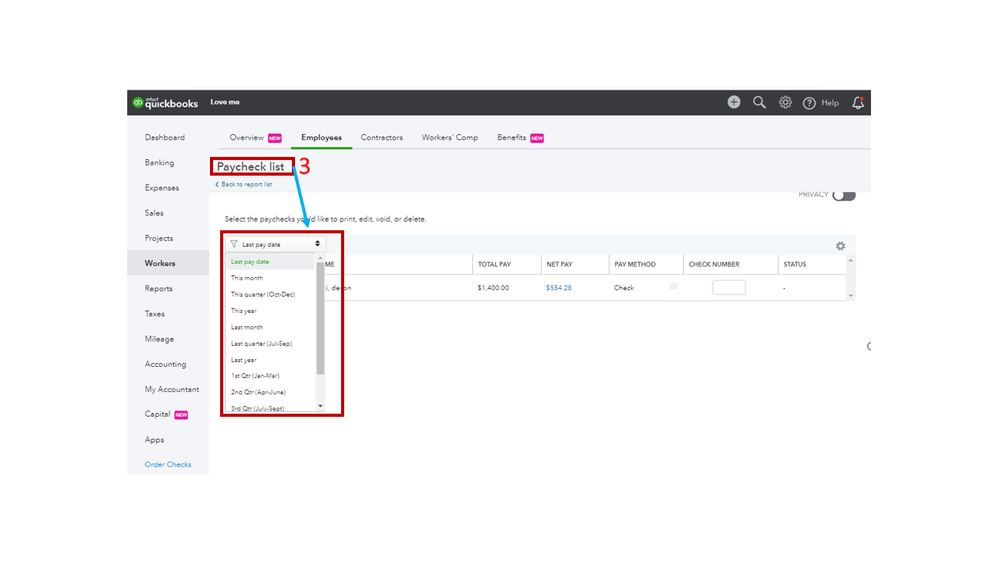Open the paycheck table settings gear
The height and width of the screenshot is (562, 999).
point(840,246)
